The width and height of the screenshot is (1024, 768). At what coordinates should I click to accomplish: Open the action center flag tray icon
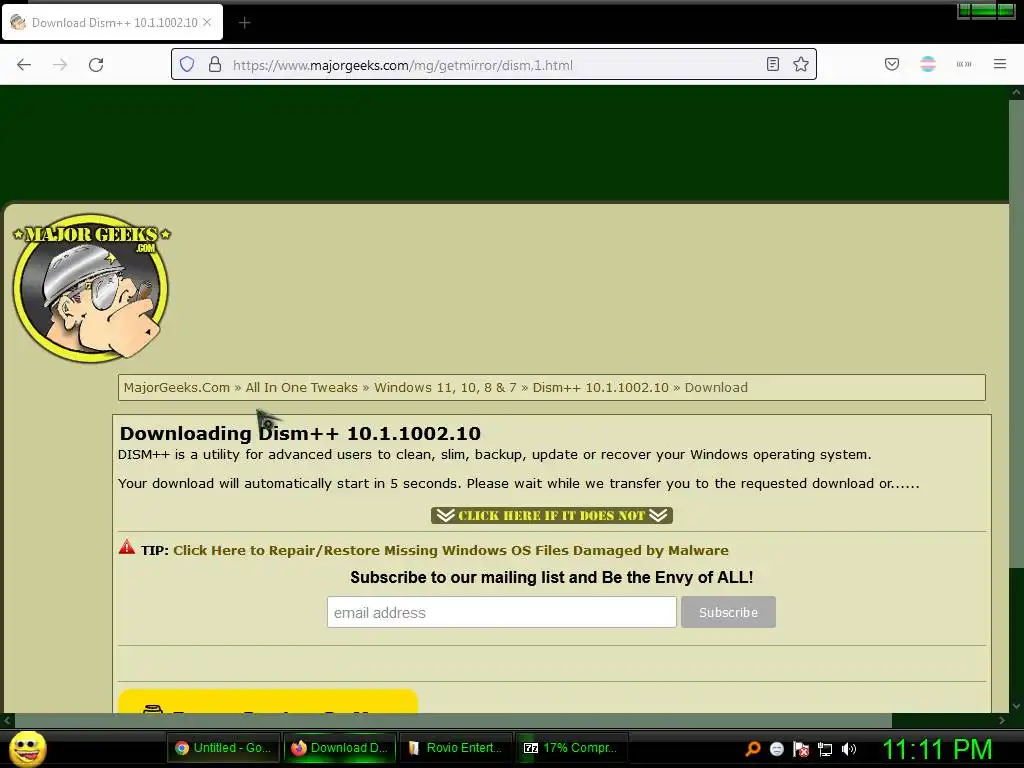pyautogui.click(x=801, y=749)
